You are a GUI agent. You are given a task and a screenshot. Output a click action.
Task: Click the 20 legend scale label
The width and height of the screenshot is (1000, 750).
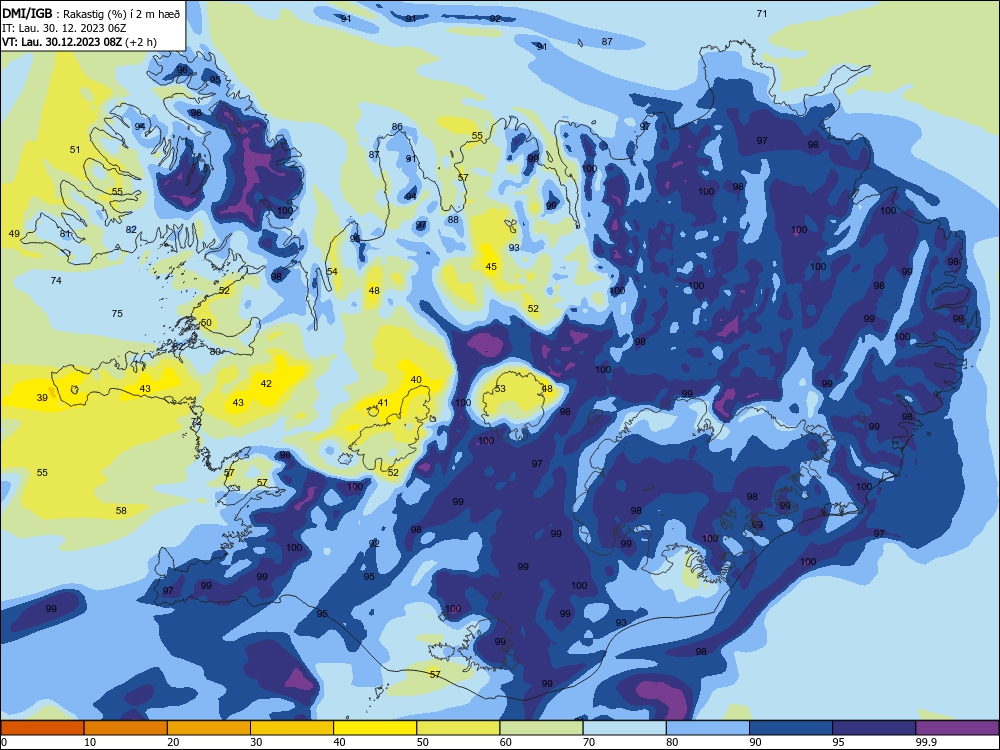(x=173, y=742)
